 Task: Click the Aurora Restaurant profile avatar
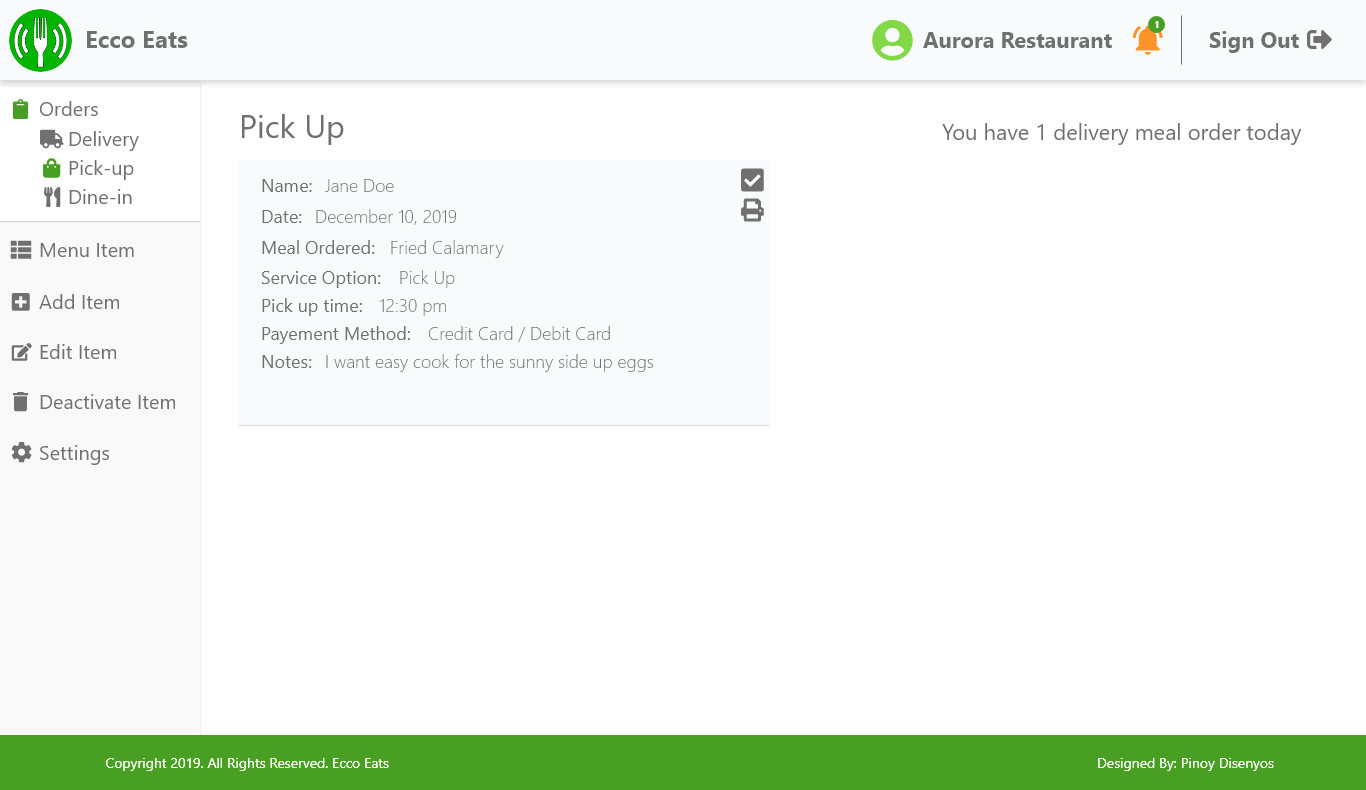pyautogui.click(x=892, y=41)
